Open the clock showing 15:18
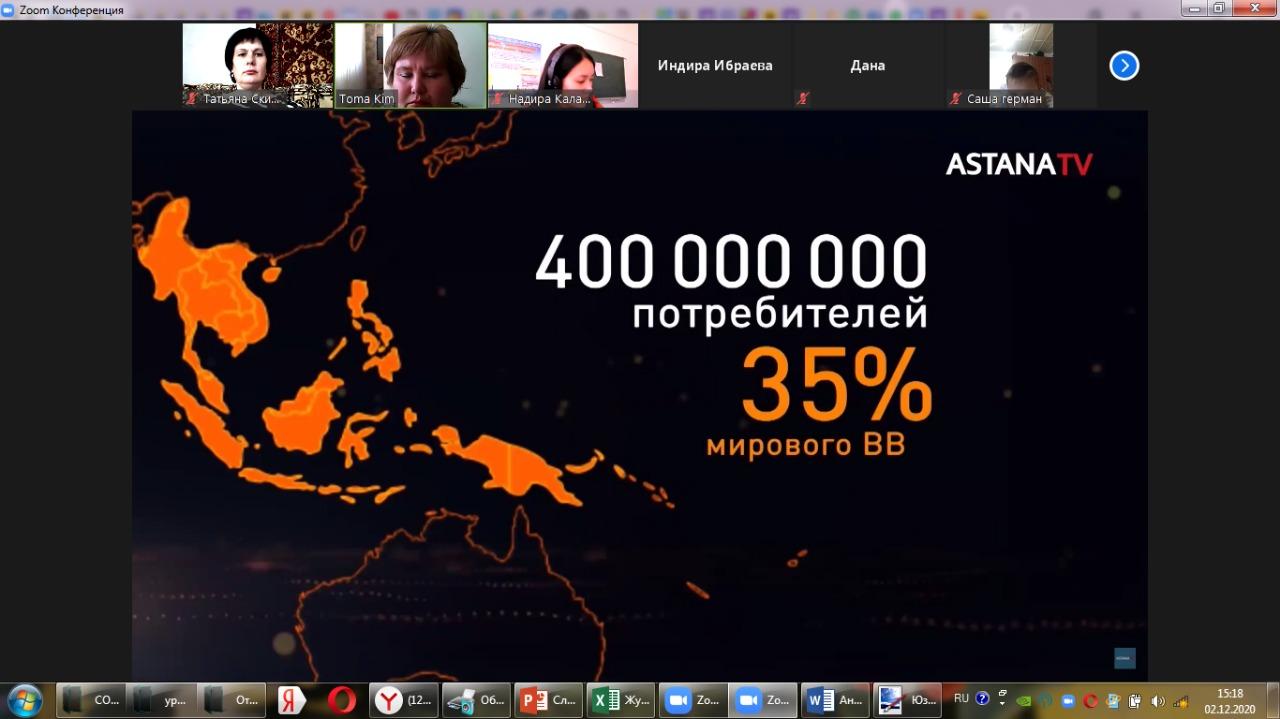 point(1230,700)
